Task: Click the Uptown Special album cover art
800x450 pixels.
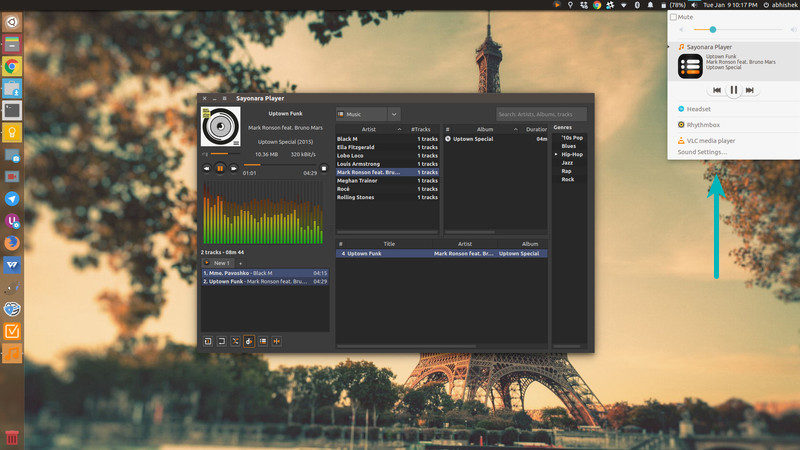Action: click(220, 127)
